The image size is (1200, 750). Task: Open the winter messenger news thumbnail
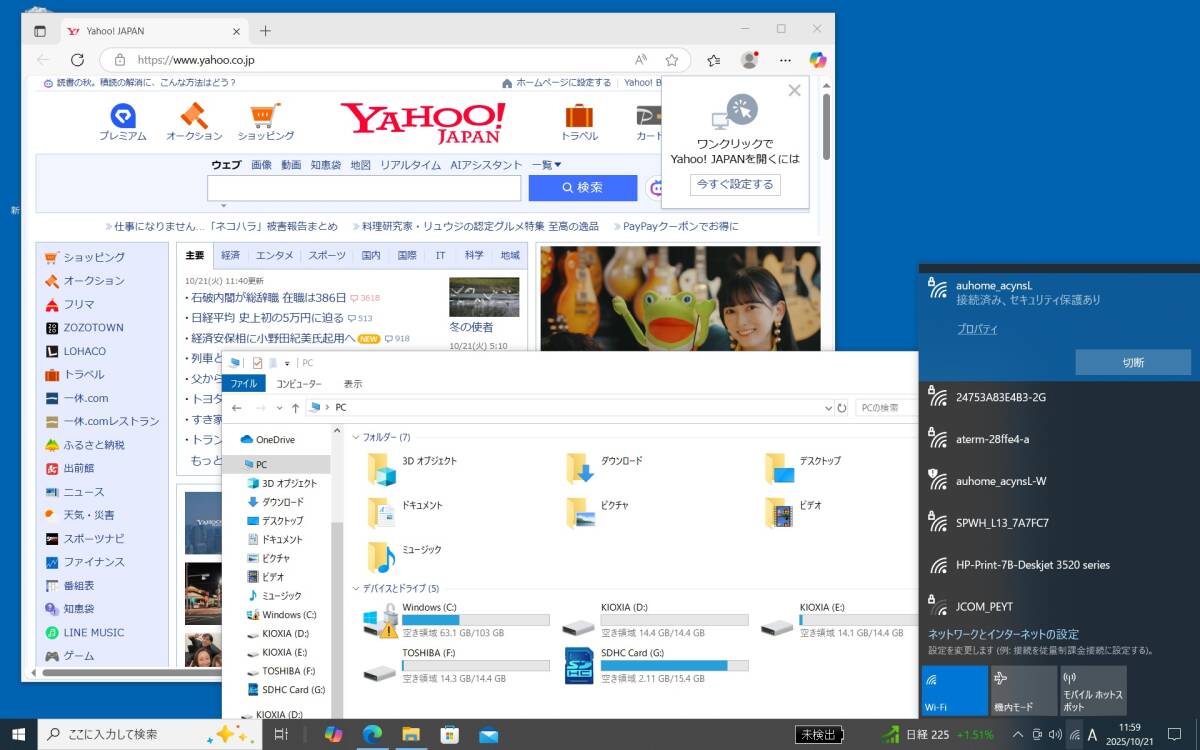pyautogui.click(x=484, y=297)
